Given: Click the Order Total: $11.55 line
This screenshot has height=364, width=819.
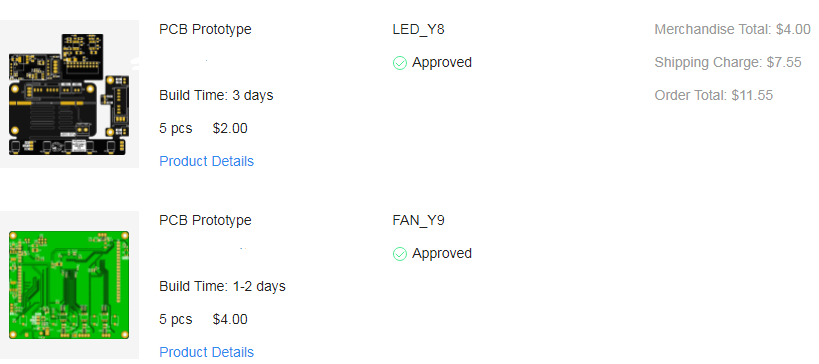Looking at the screenshot, I should pos(713,96).
